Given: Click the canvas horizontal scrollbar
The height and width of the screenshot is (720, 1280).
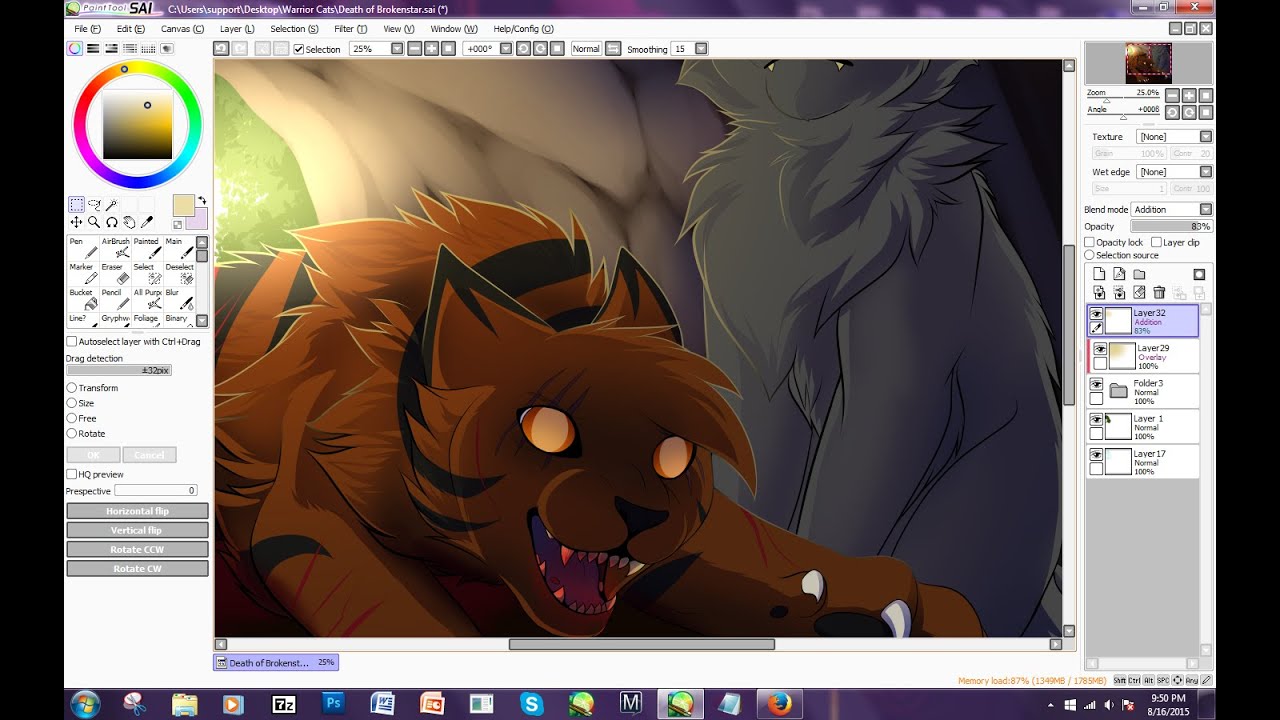Looking at the screenshot, I should tap(641, 644).
